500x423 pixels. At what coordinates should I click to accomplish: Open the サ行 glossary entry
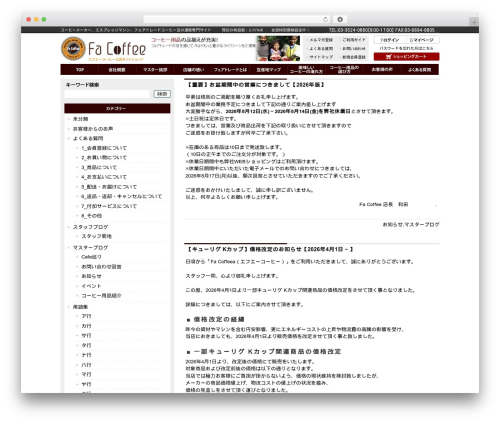pyautogui.click(x=86, y=336)
